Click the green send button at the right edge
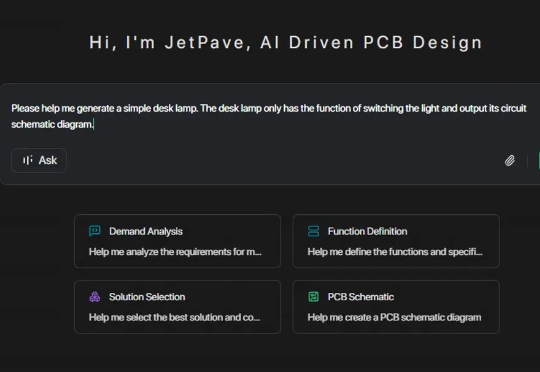The image size is (540, 372). [539, 161]
